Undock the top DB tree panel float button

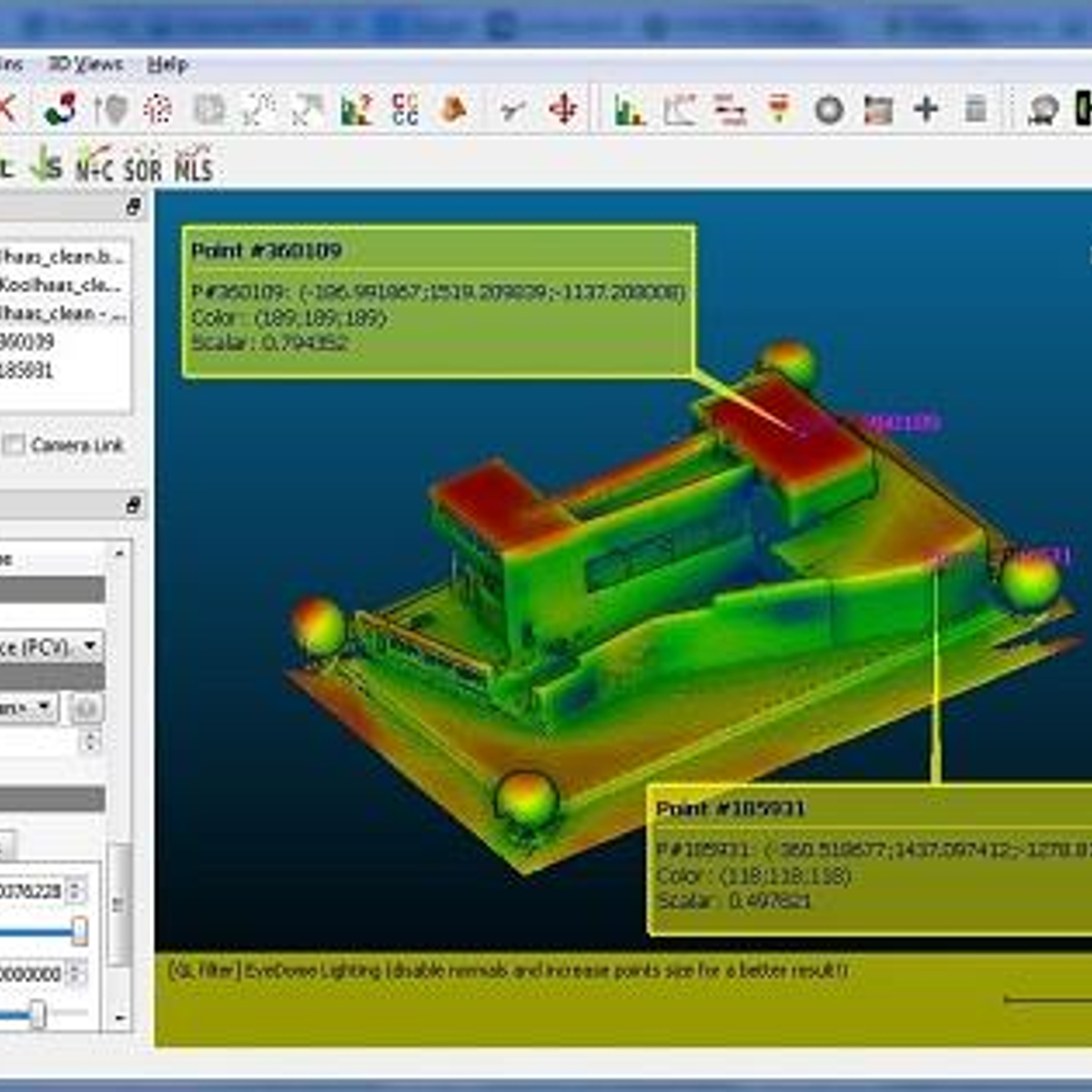click(x=134, y=207)
